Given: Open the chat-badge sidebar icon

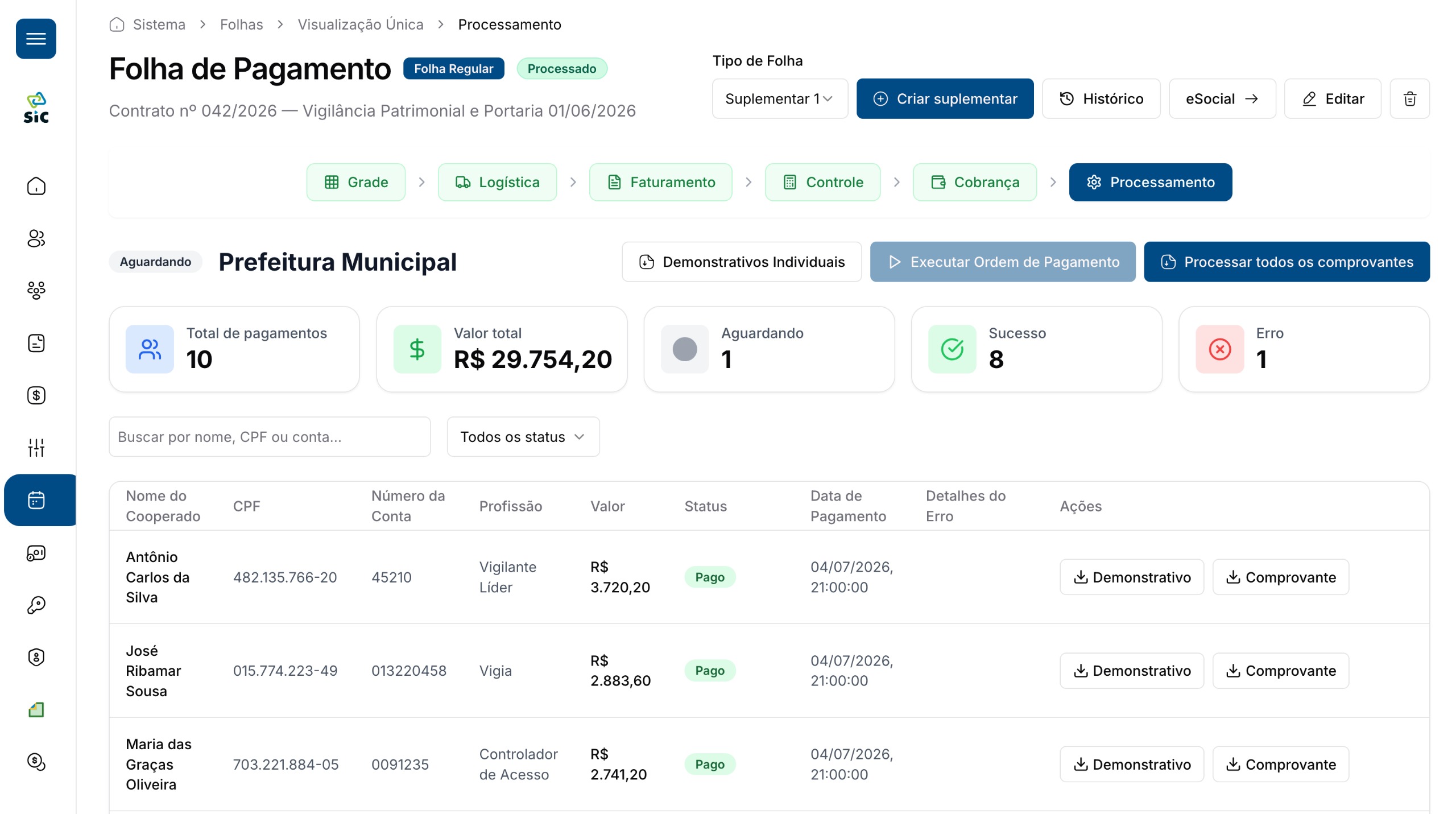Looking at the screenshot, I should click(36, 552).
